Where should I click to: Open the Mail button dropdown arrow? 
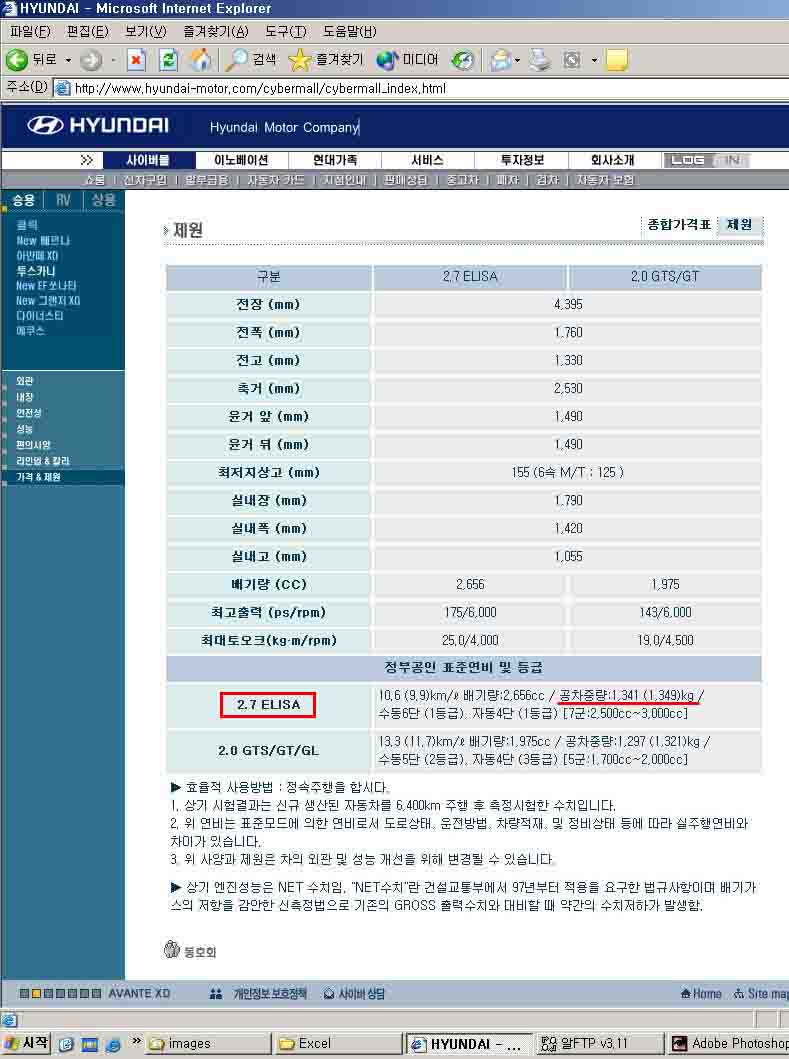tap(517, 61)
